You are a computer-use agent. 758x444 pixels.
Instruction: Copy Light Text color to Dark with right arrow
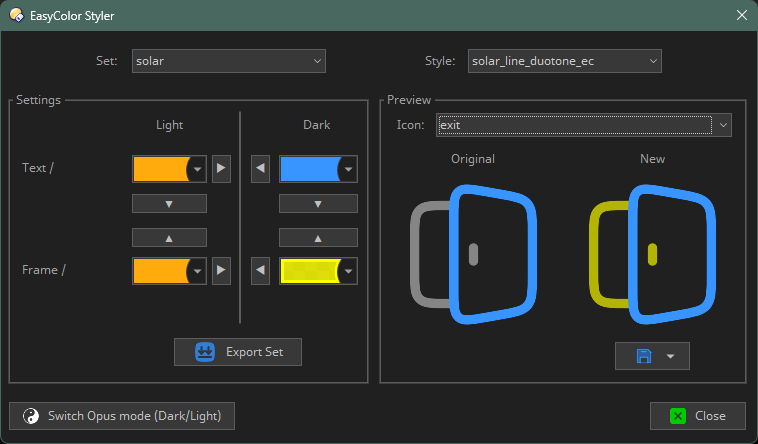coord(221,168)
